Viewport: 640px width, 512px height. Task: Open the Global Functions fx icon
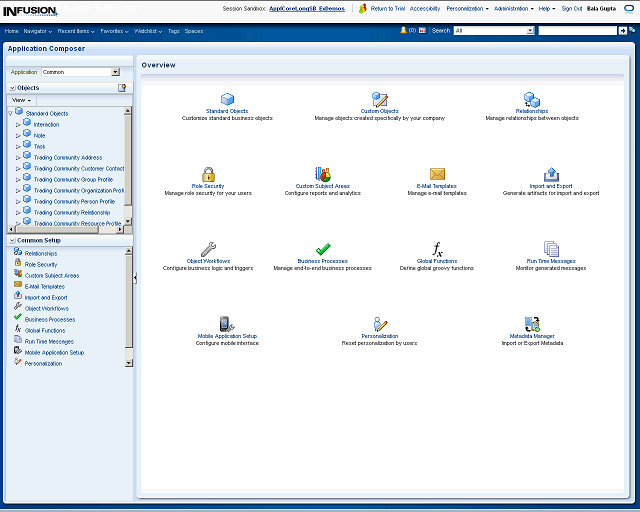click(437, 249)
